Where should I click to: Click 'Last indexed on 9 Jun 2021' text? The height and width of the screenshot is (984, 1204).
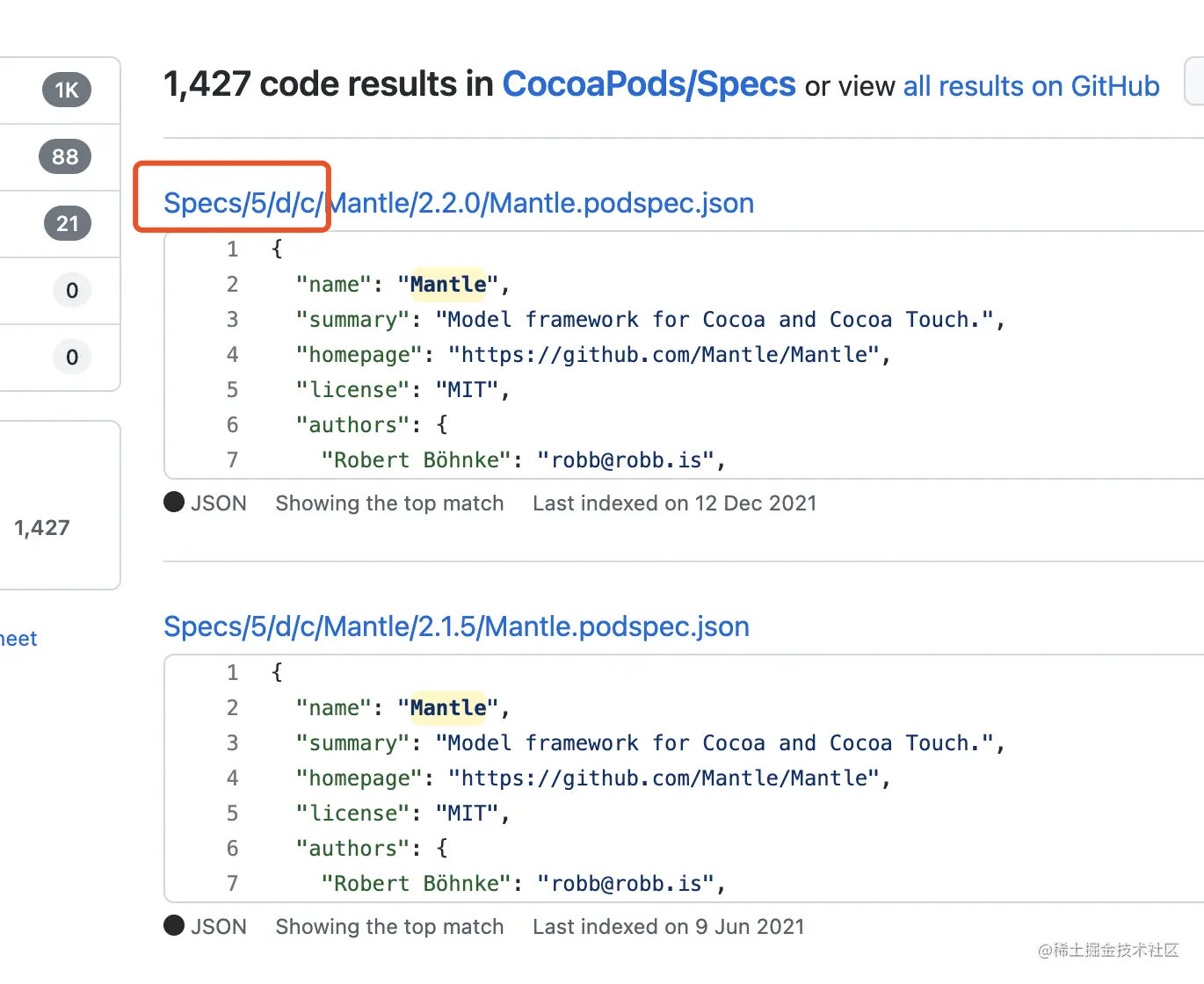pyautogui.click(x=668, y=927)
